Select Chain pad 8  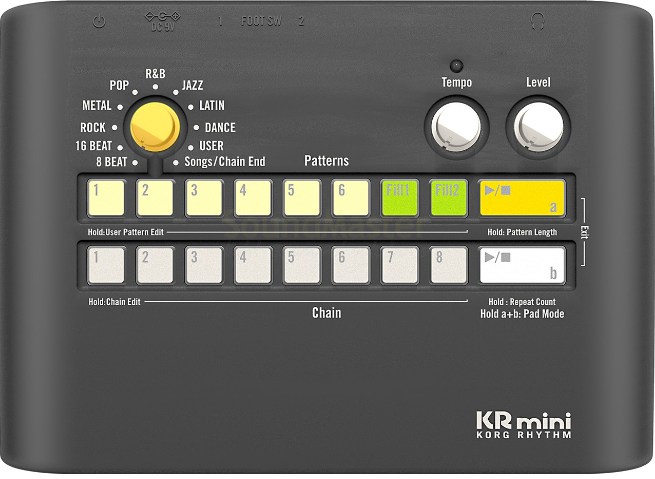449,265
